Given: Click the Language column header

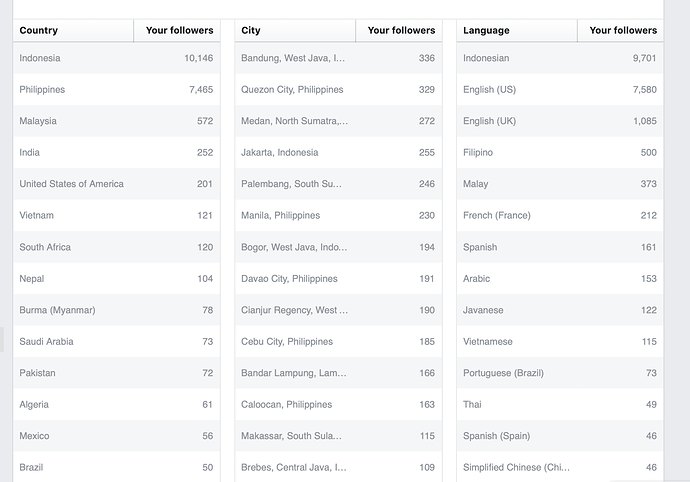Looking at the screenshot, I should click(x=486, y=31).
